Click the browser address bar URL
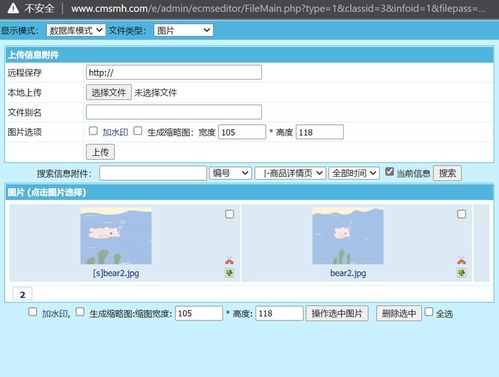Image resolution: width=499 pixels, height=377 pixels. pyautogui.click(x=278, y=8)
